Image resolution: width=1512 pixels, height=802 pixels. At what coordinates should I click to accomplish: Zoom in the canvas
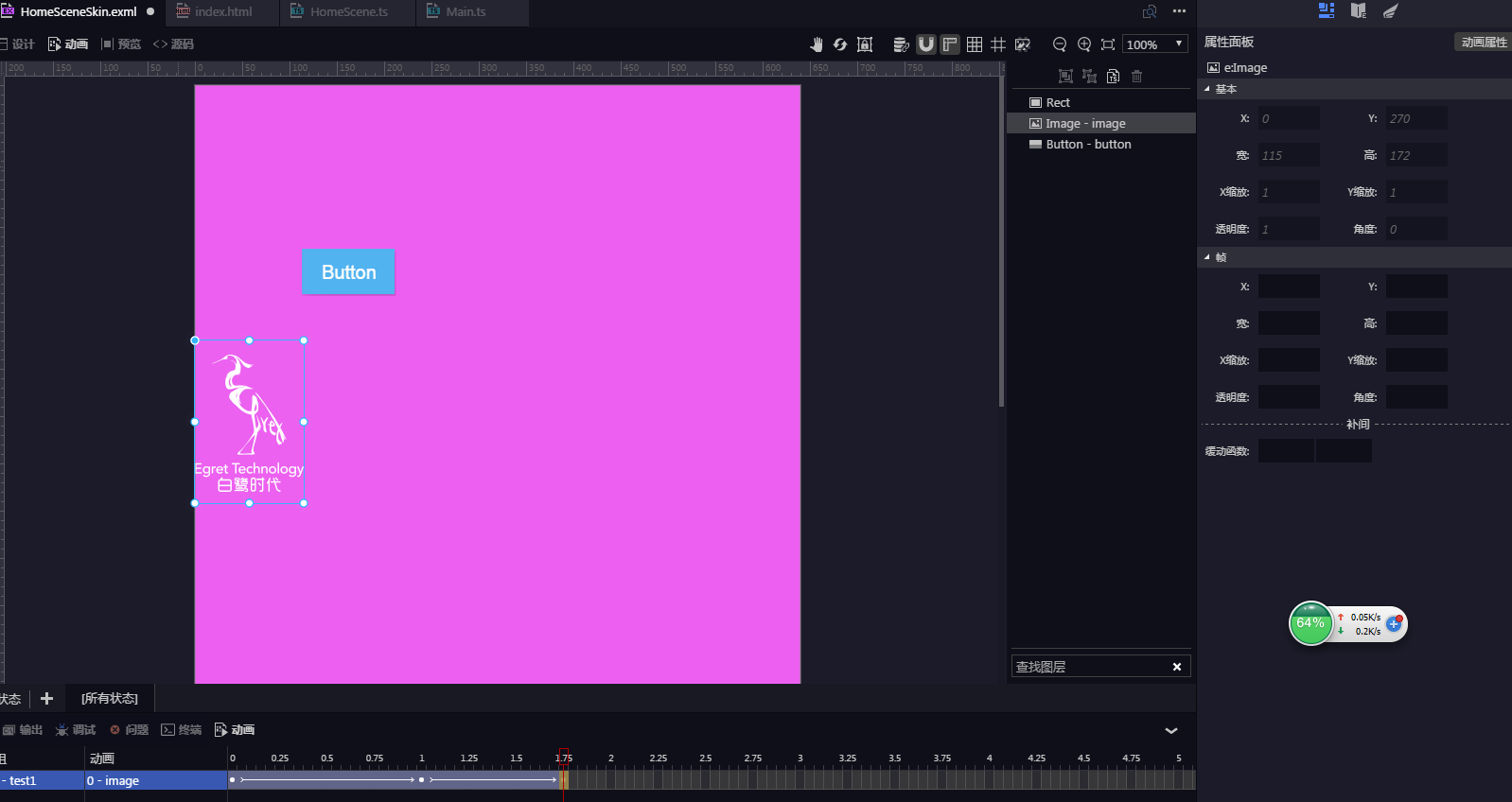[x=1084, y=44]
